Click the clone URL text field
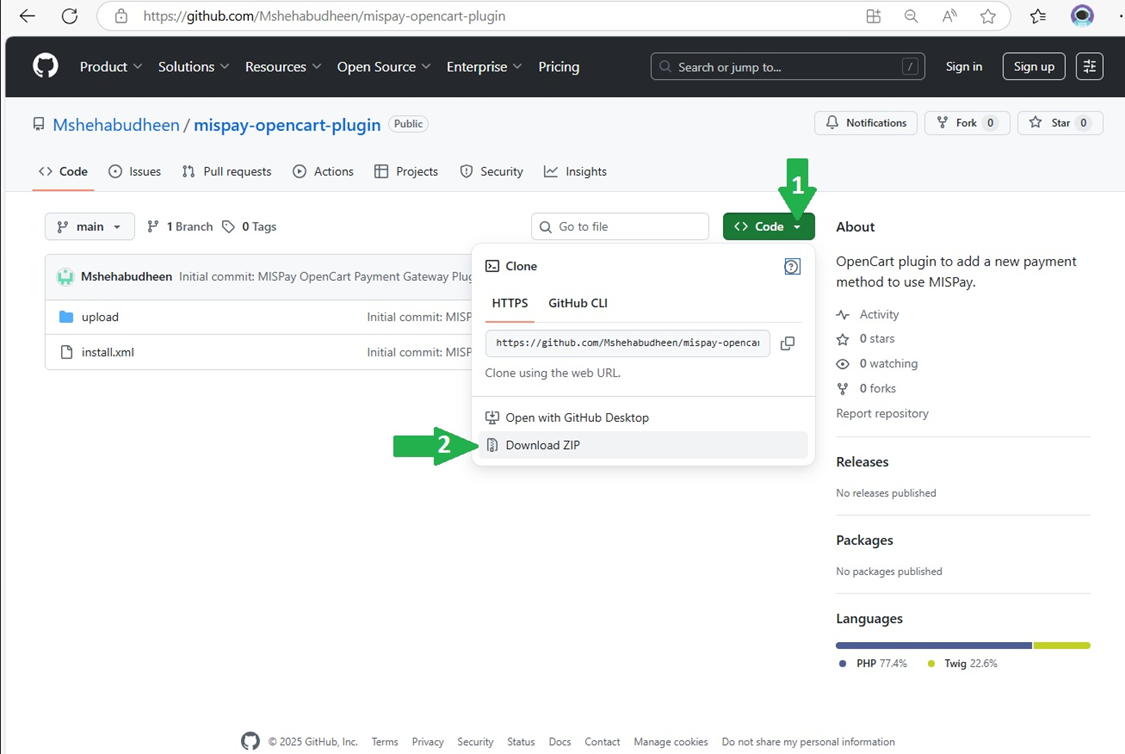Image resolution: width=1125 pixels, height=754 pixels. pos(627,343)
